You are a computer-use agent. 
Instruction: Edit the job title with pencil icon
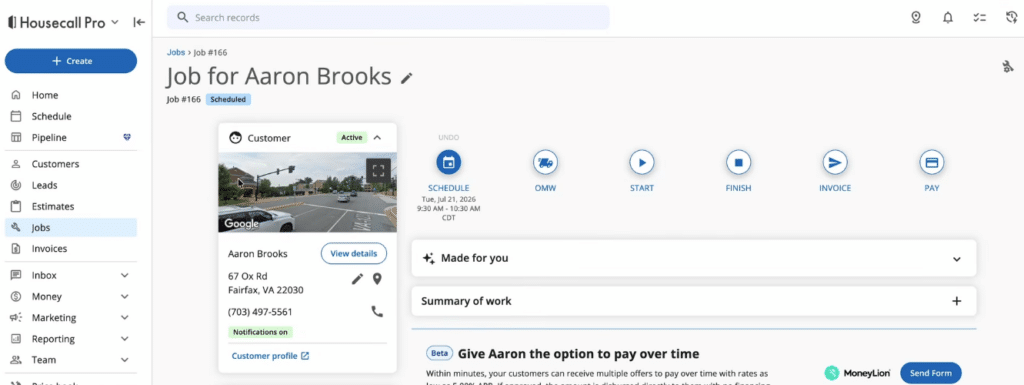(x=407, y=78)
